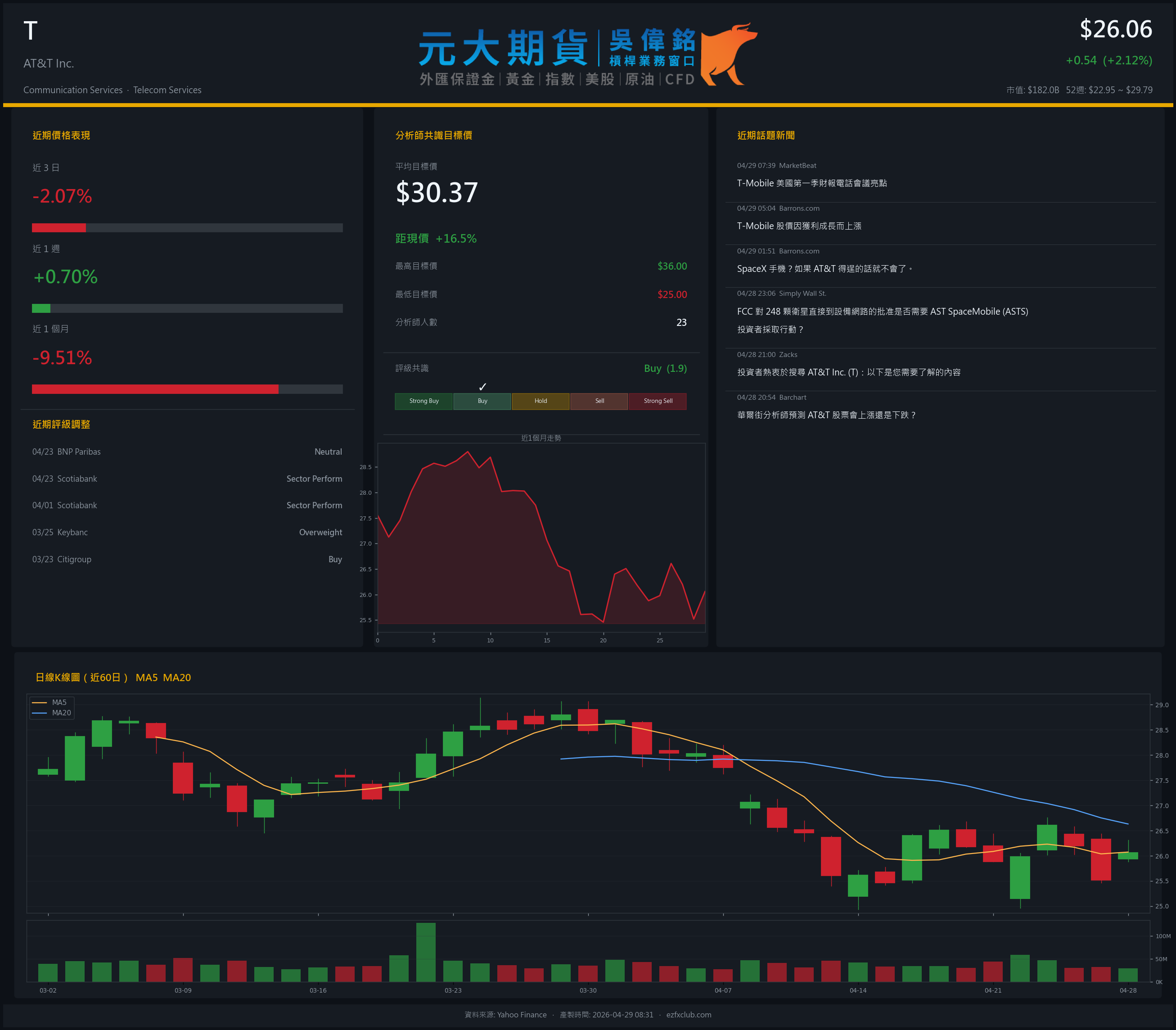Click the T ticker symbol
The image size is (1176, 1030).
[31, 31]
